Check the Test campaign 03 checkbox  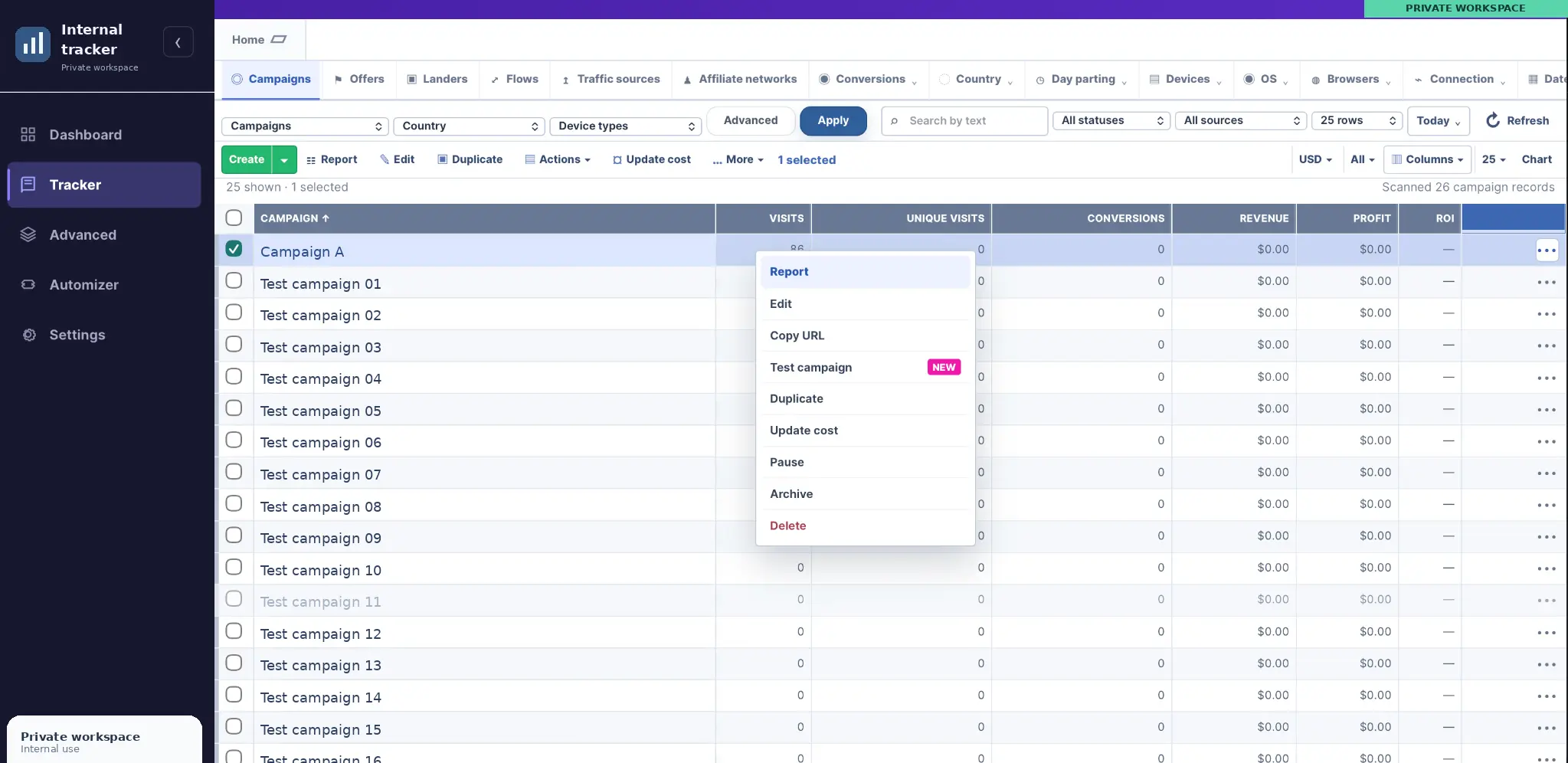pyautogui.click(x=234, y=345)
